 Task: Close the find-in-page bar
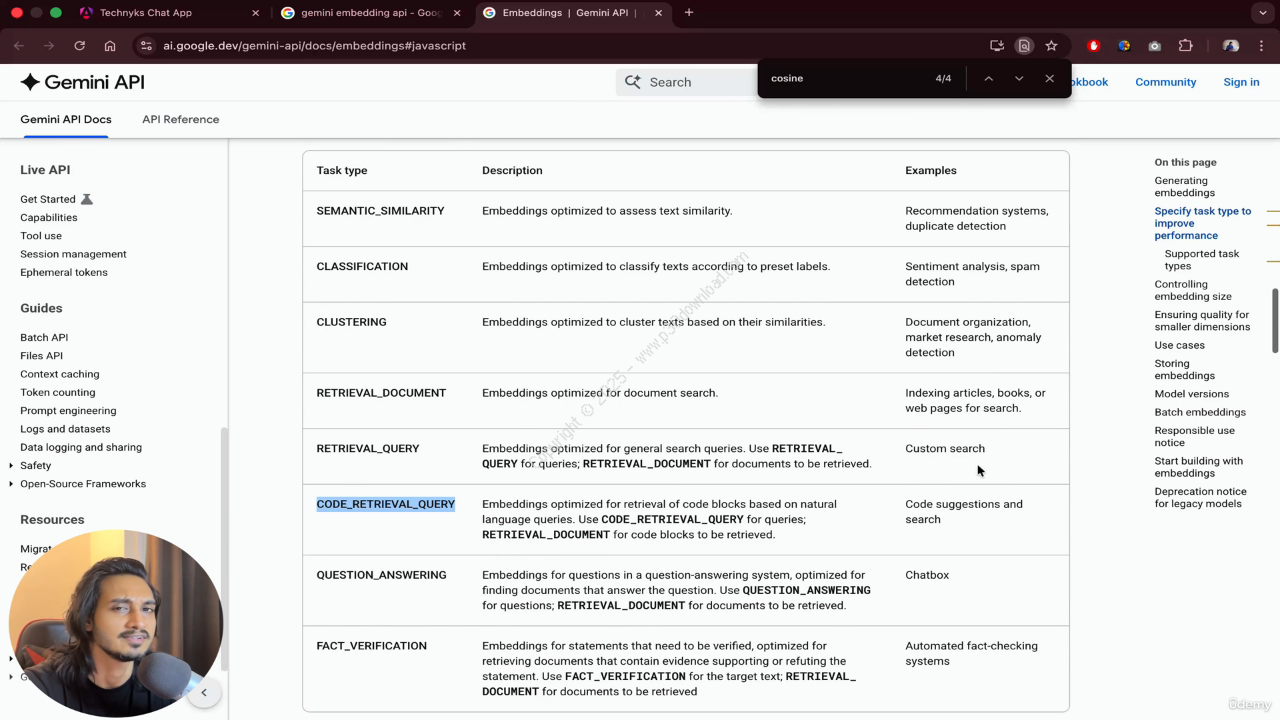click(x=1049, y=78)
